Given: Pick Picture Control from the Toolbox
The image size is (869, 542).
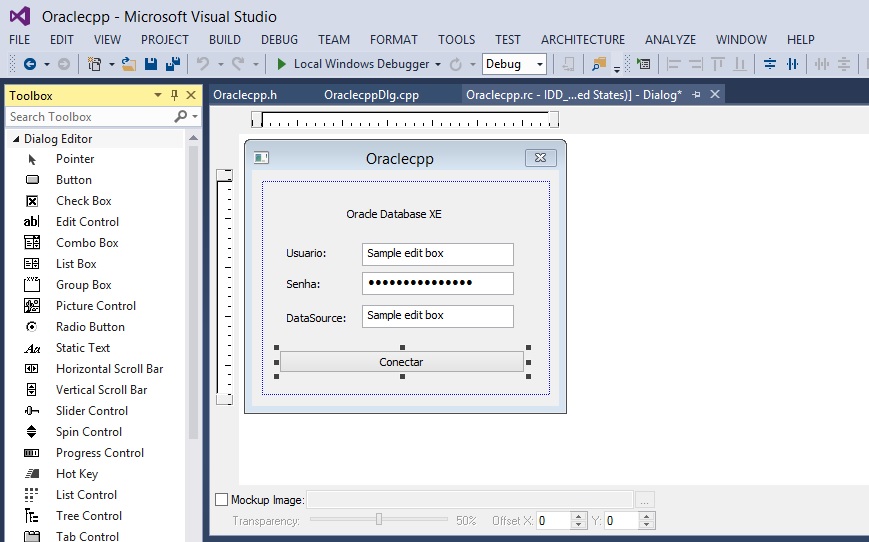Looking at the screenshot, I should (x=95, y=306).
